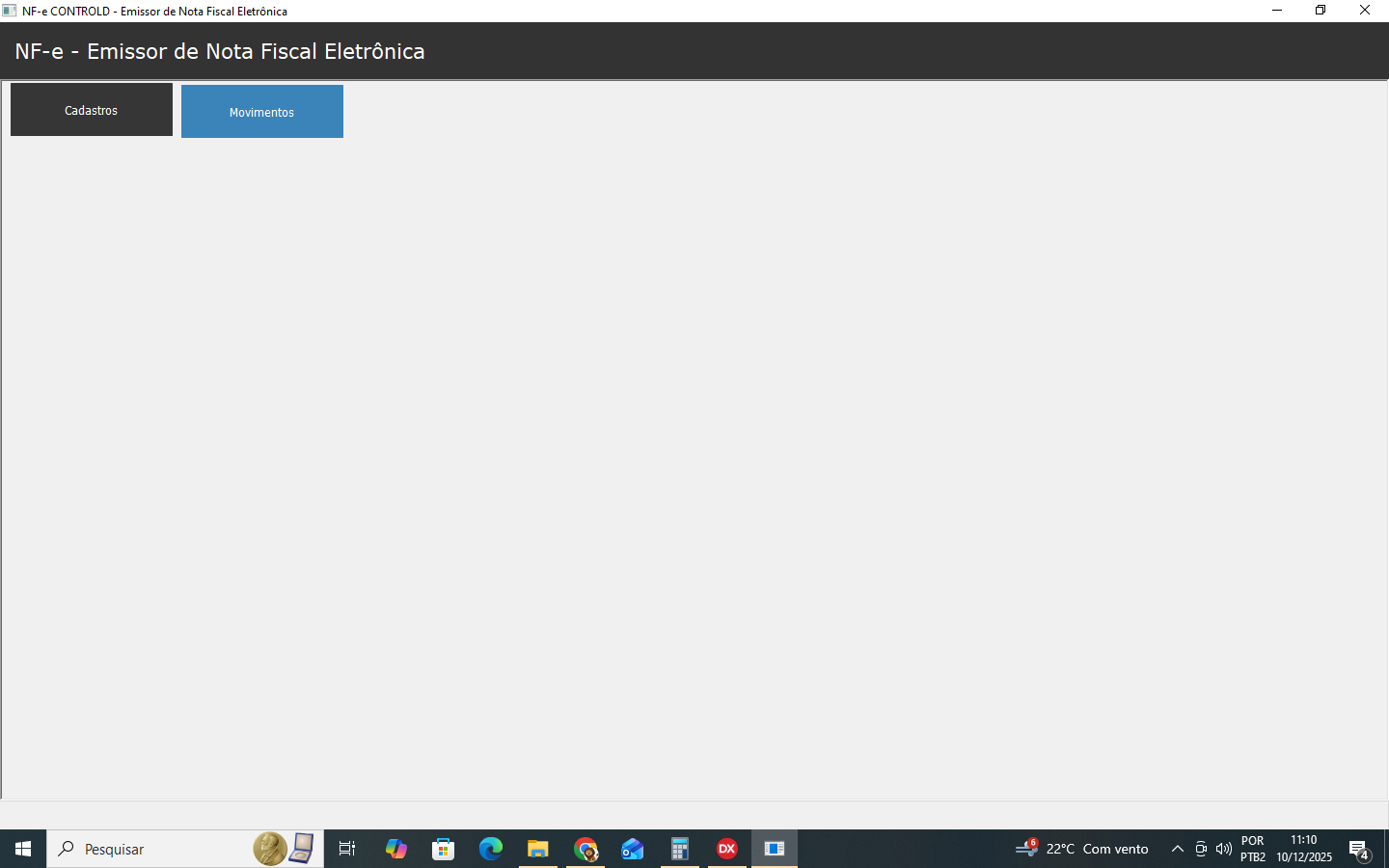Switch to the red DX app

727,849
